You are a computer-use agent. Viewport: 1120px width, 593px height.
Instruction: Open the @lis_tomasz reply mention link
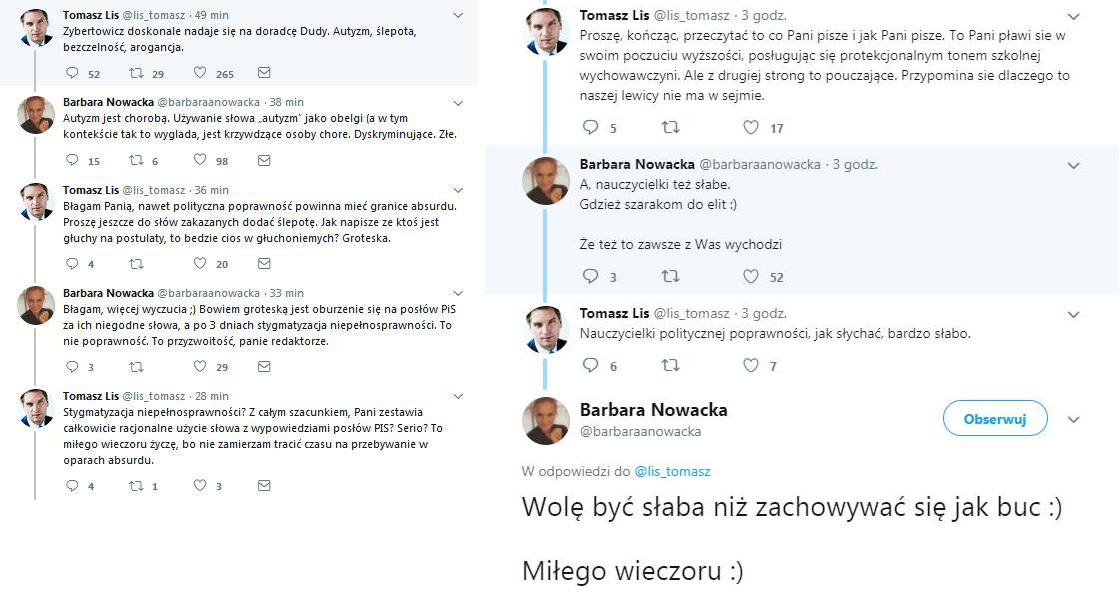679,471
